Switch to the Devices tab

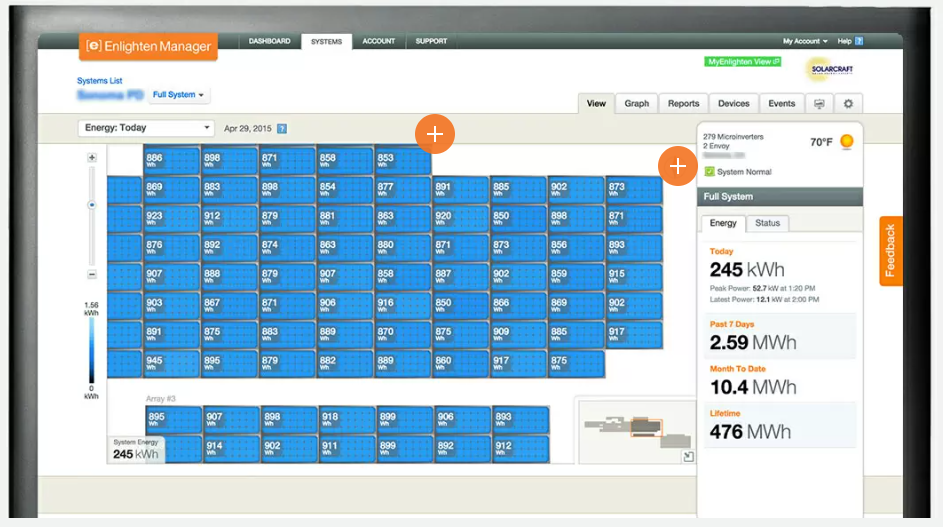(x=734, y=103)
